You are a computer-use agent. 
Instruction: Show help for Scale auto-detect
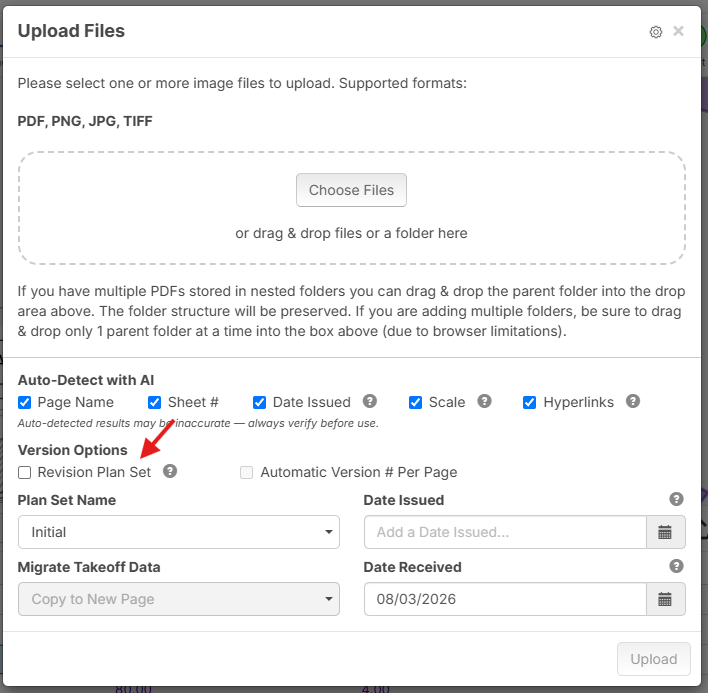(484, 401)
